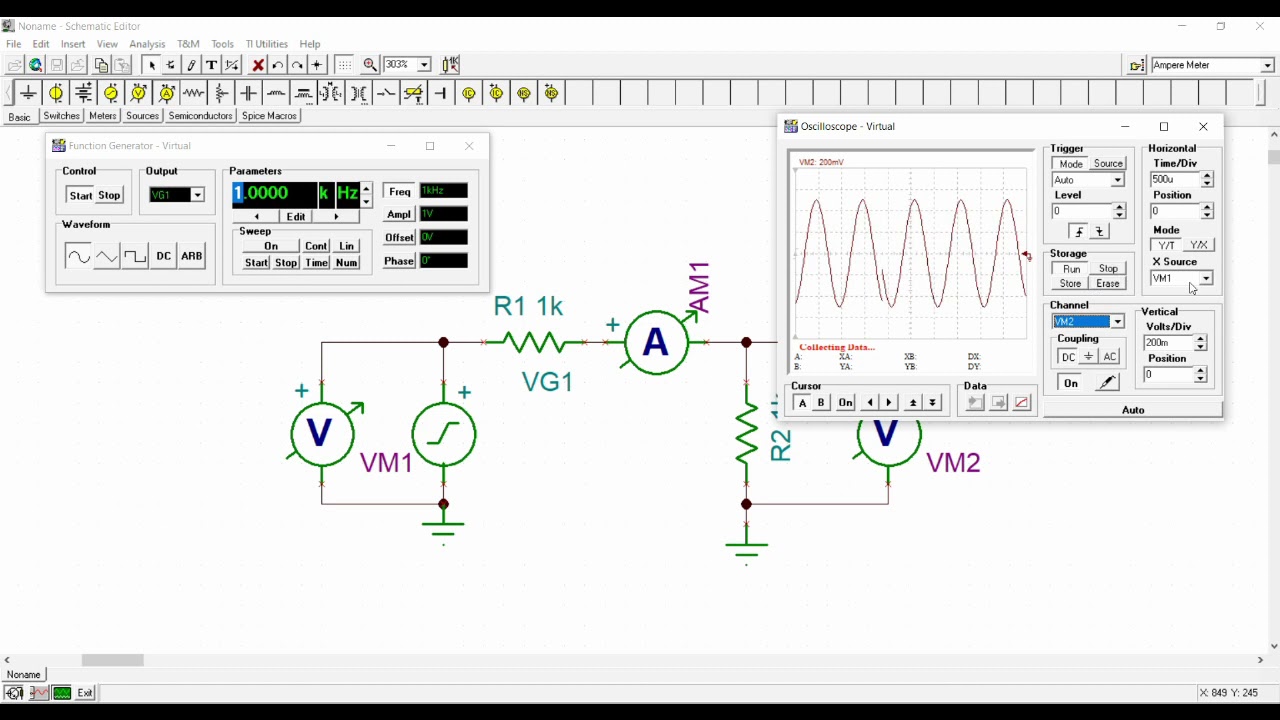Image resolution: width=1280 pixels, height=720 pixels.
Task: Click the Ampl parameter button
Action: [x=399, y=214]
